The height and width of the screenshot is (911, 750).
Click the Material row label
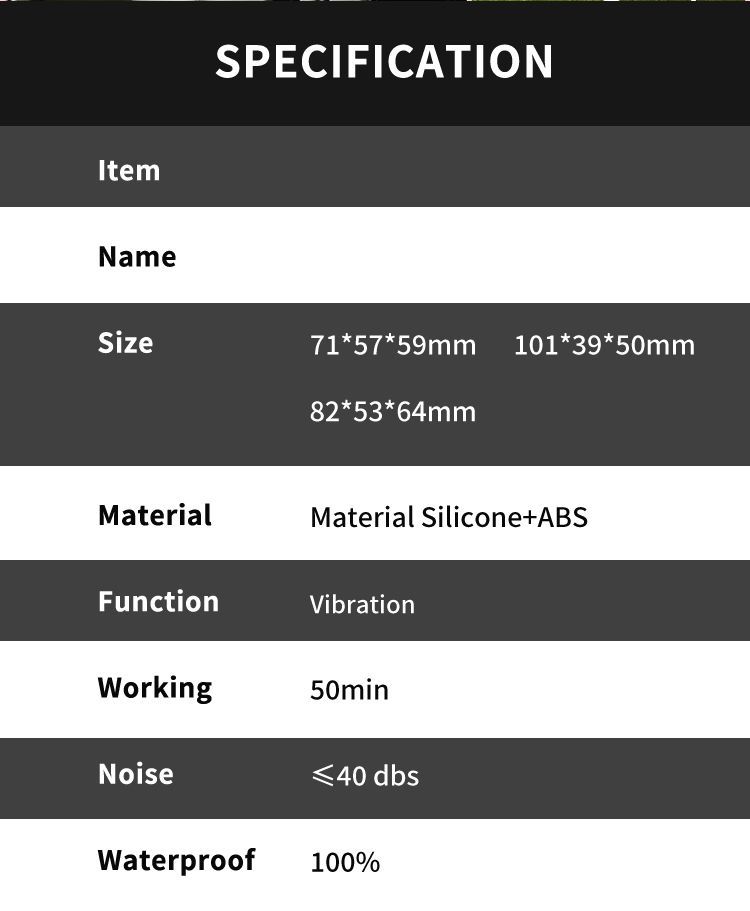(155, 515)
